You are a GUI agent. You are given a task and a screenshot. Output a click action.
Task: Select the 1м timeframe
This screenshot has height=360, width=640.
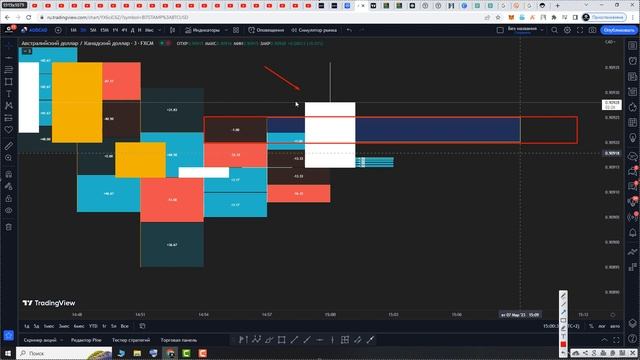pyautogui.click(x=73, y=30)
